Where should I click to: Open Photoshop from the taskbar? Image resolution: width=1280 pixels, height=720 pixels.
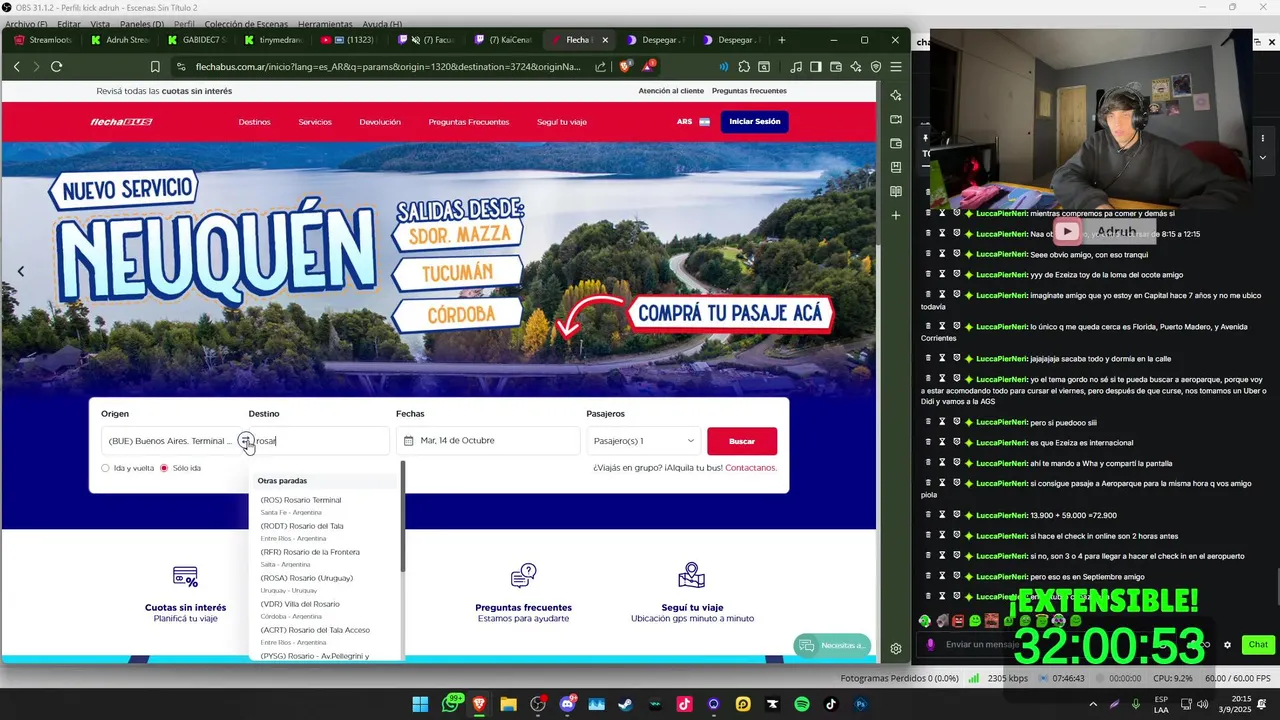click(860, 704)
